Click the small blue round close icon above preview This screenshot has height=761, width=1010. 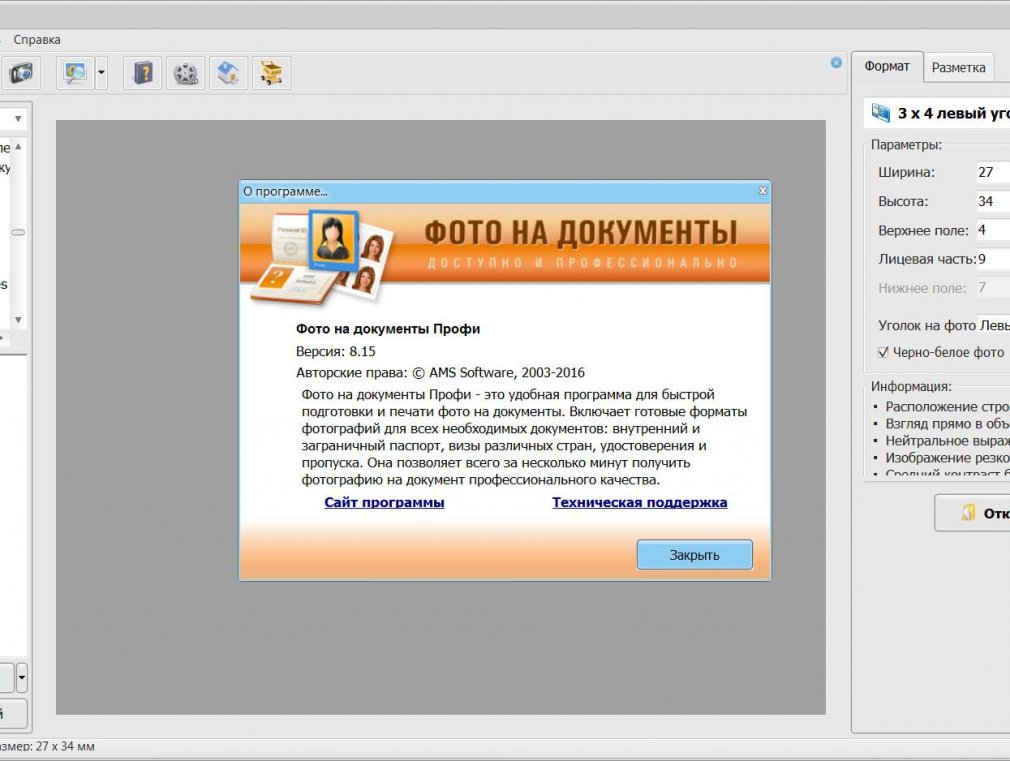[836, 63]
